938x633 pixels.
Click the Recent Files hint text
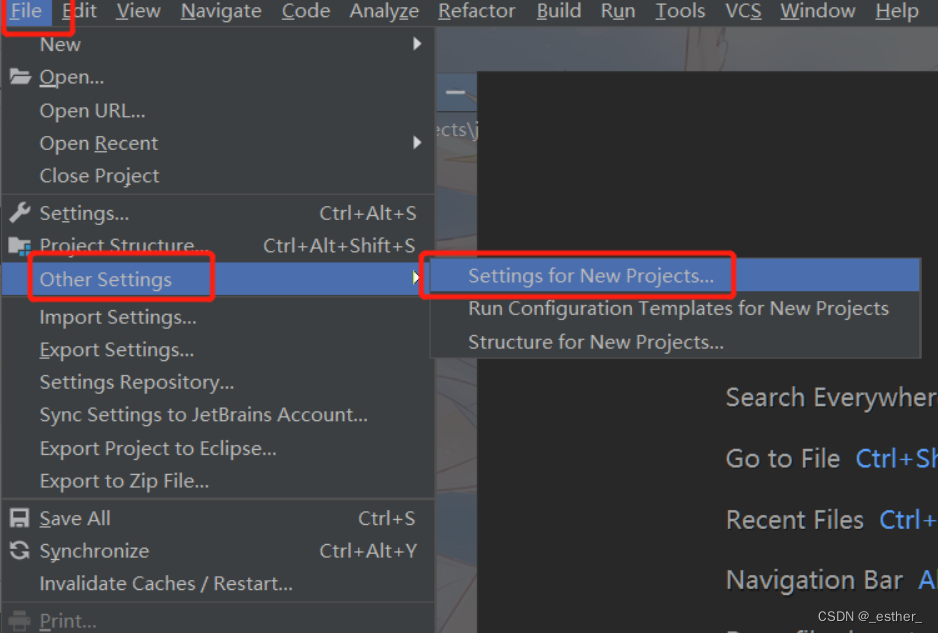point(794,520)
